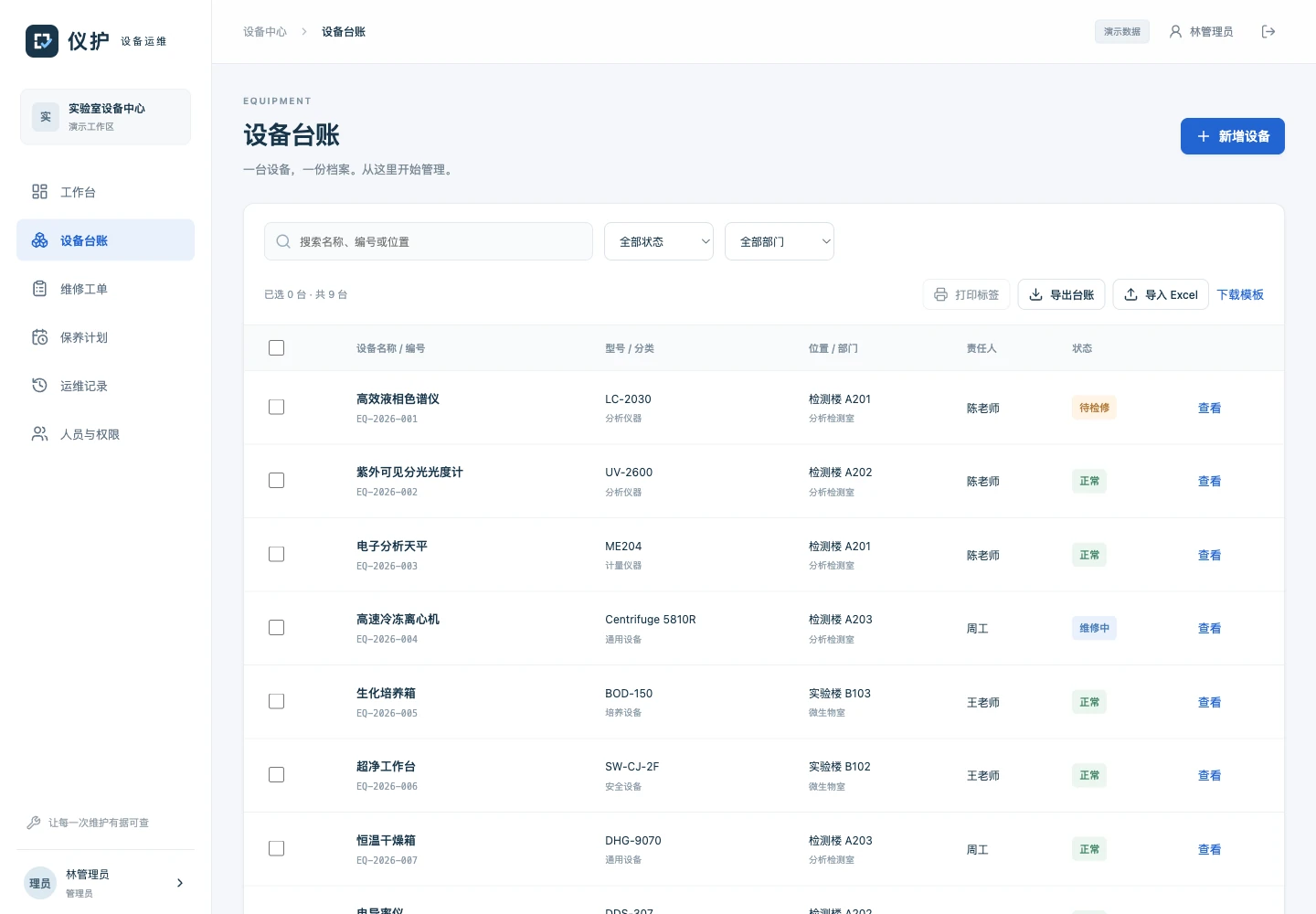Click the plus icon on 新增设备

[1204, 136]
